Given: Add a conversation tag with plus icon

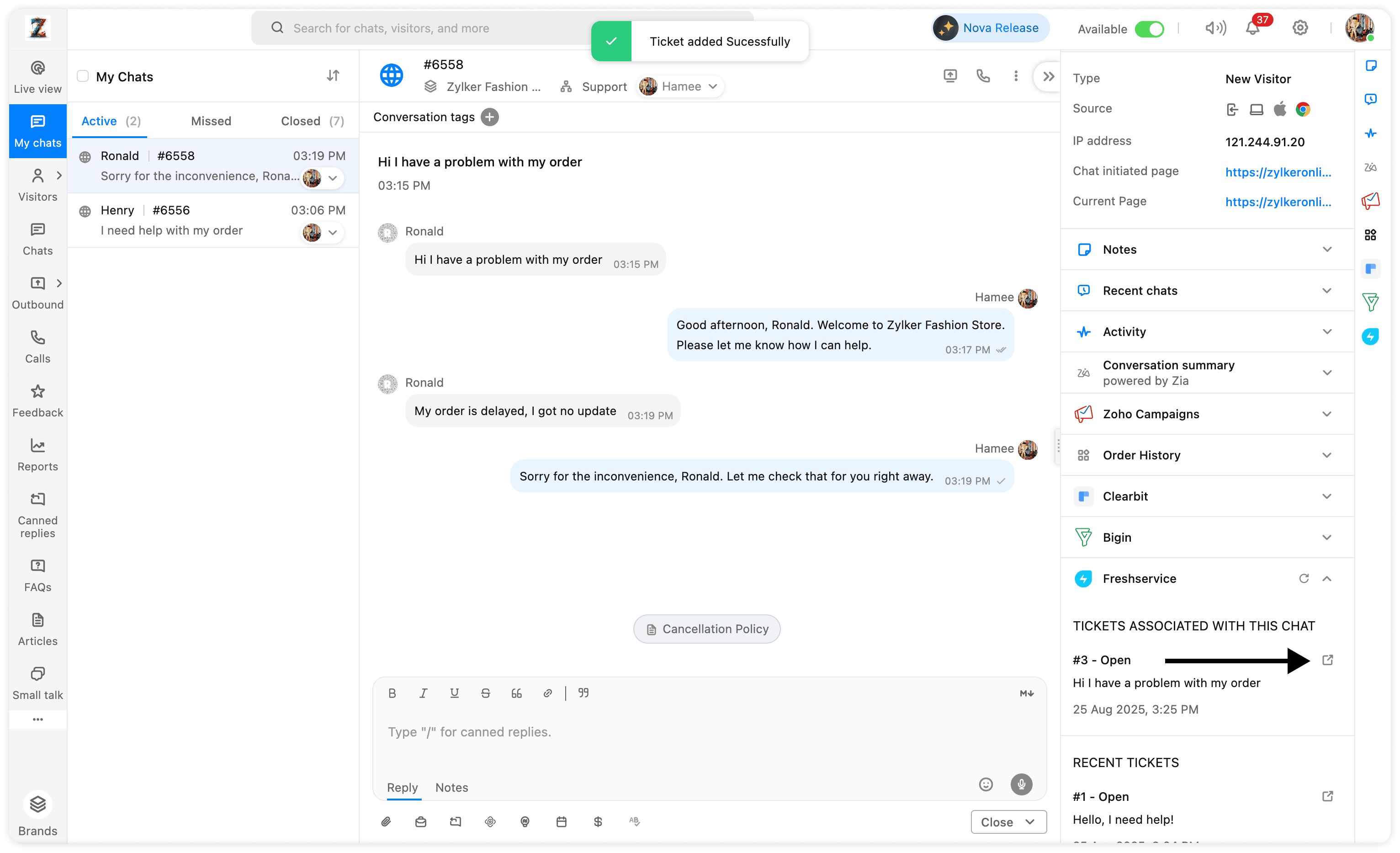Looking at the screenshot, I should pyautogui.click(x=489, y=117).
